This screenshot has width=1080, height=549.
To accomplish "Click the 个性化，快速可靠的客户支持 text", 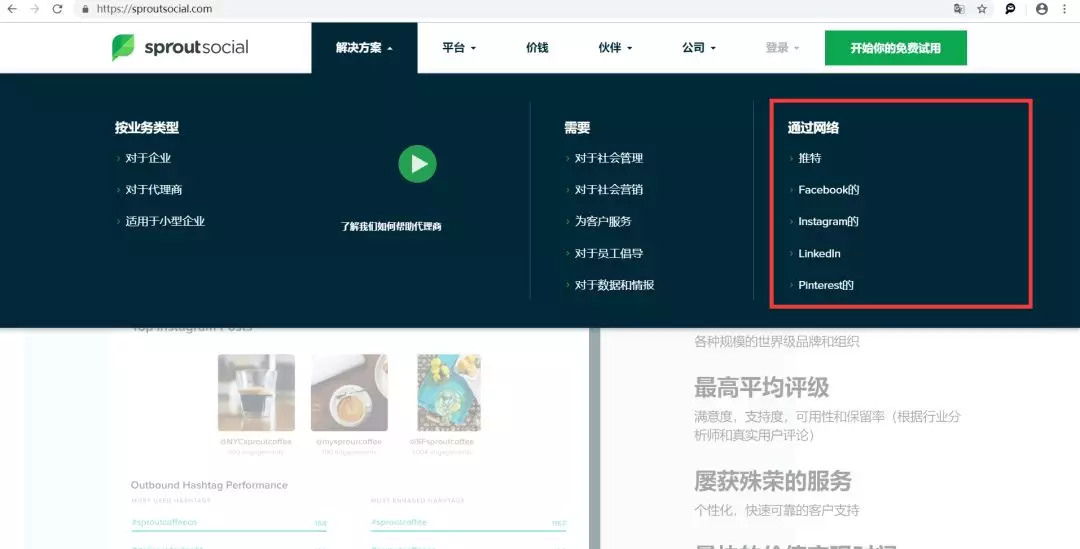I will click(x=776, y=510).
